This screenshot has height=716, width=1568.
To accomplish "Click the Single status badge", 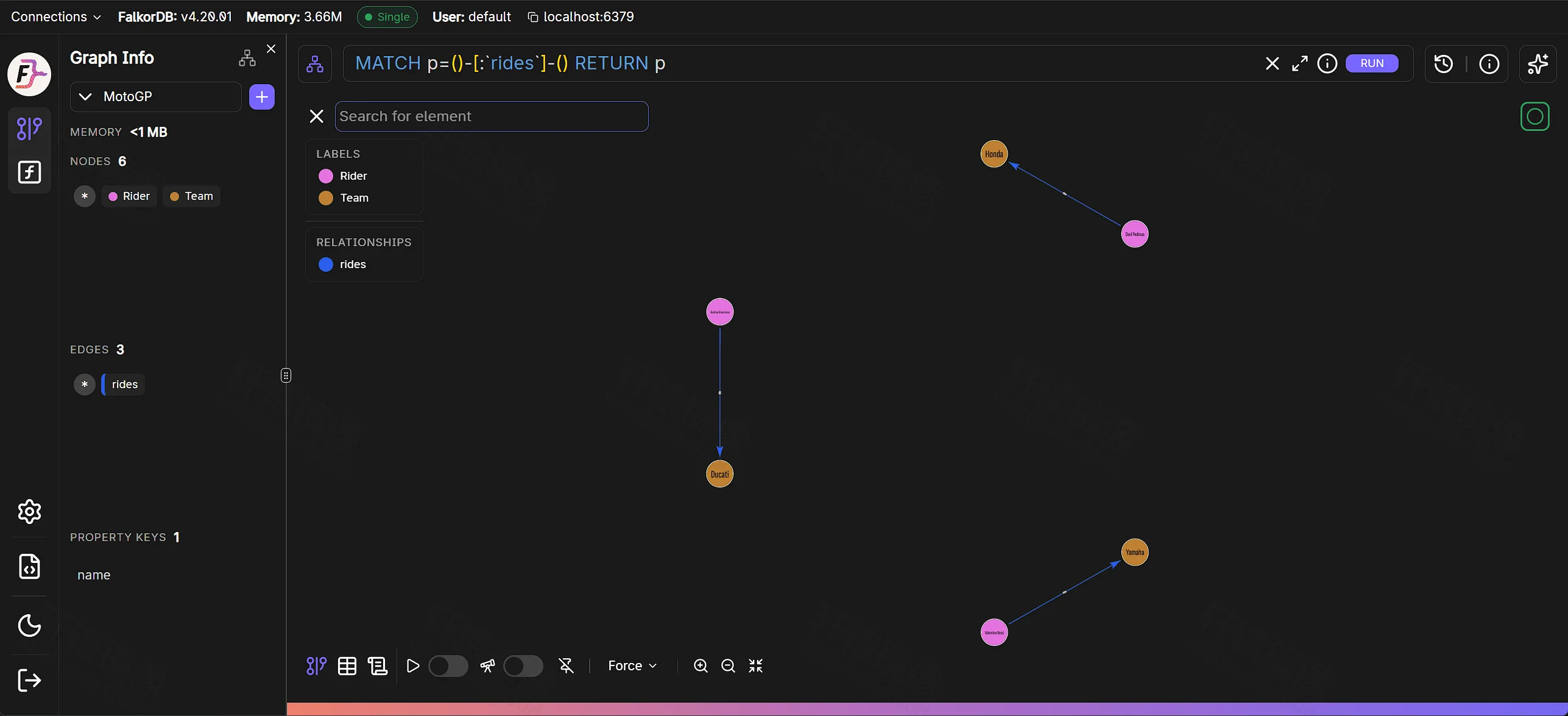I will pyautogui.click(x=387, y=17).
